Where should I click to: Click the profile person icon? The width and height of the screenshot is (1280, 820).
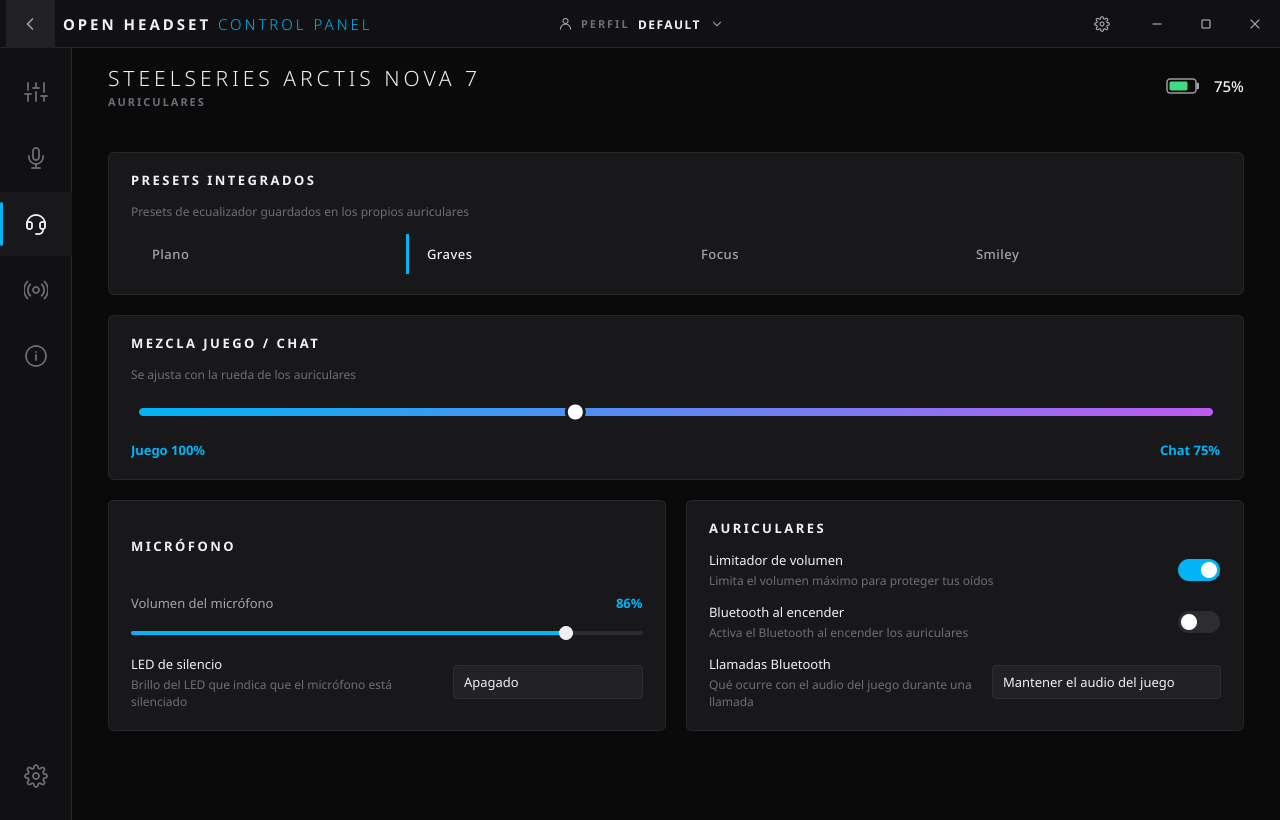[x=565, y=24]
